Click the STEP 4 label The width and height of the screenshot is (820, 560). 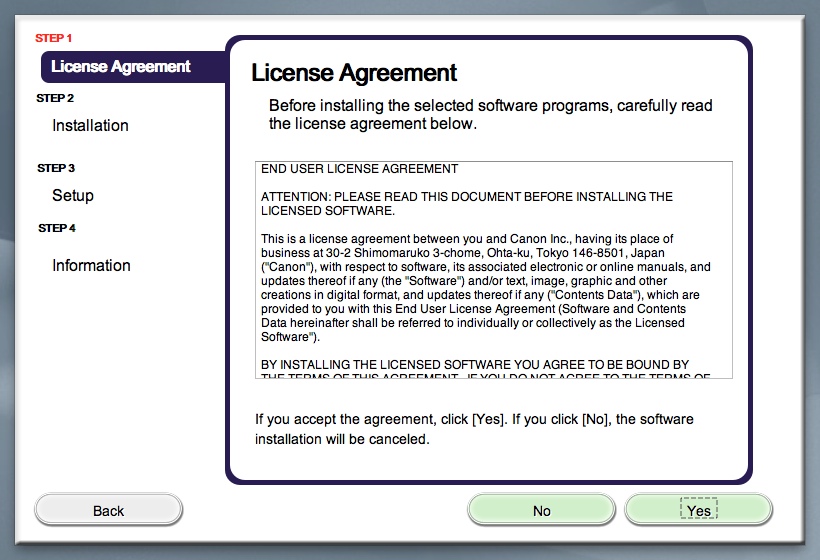point(56,228)
